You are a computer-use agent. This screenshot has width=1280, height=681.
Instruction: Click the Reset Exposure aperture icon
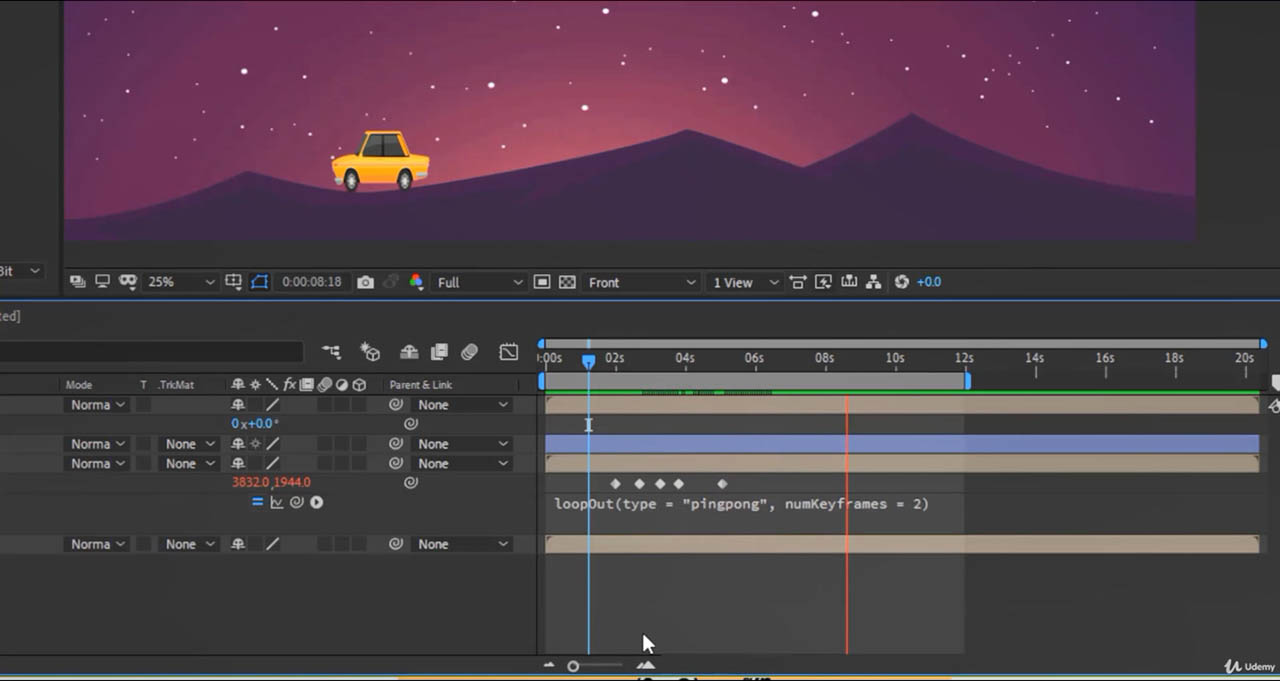[x=901, y=282]
